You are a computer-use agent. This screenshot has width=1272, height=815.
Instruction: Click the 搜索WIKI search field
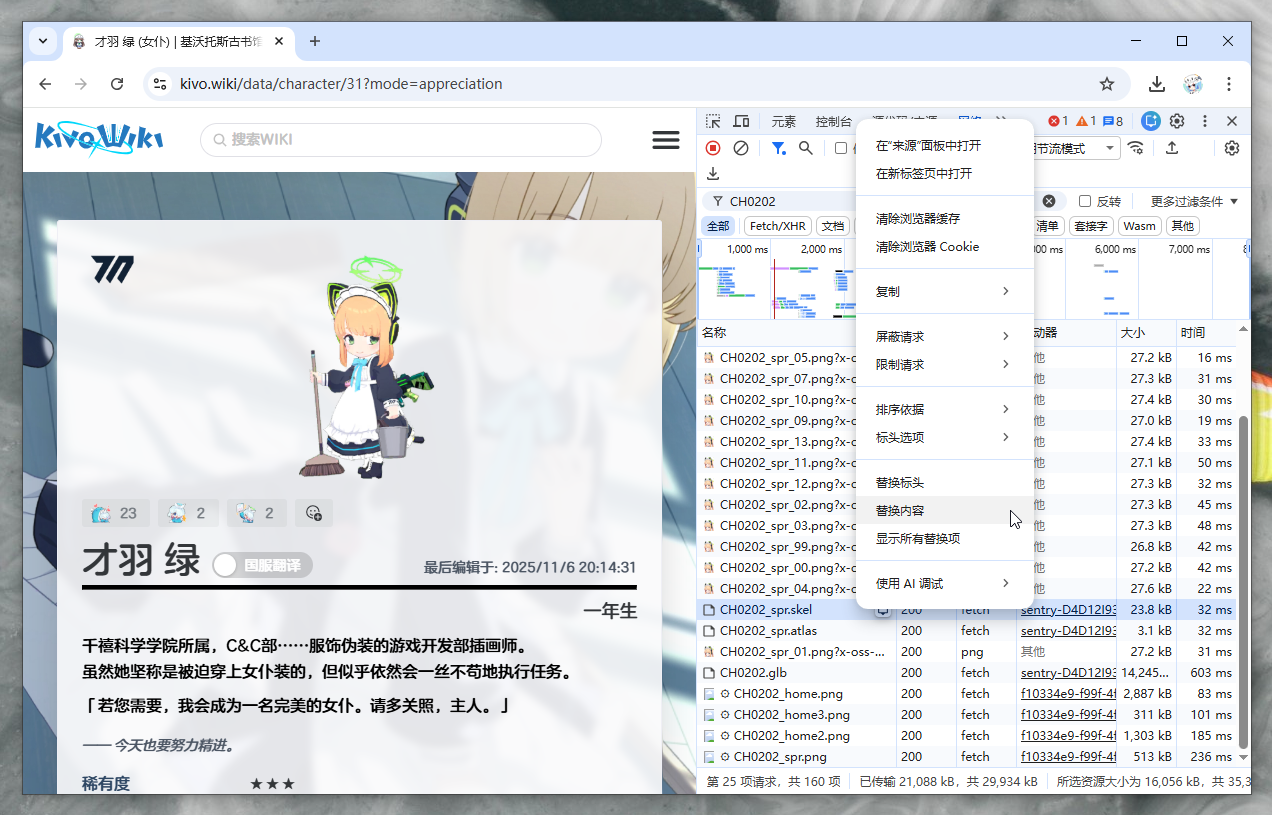pyautogui.click(x=400, y=140)
